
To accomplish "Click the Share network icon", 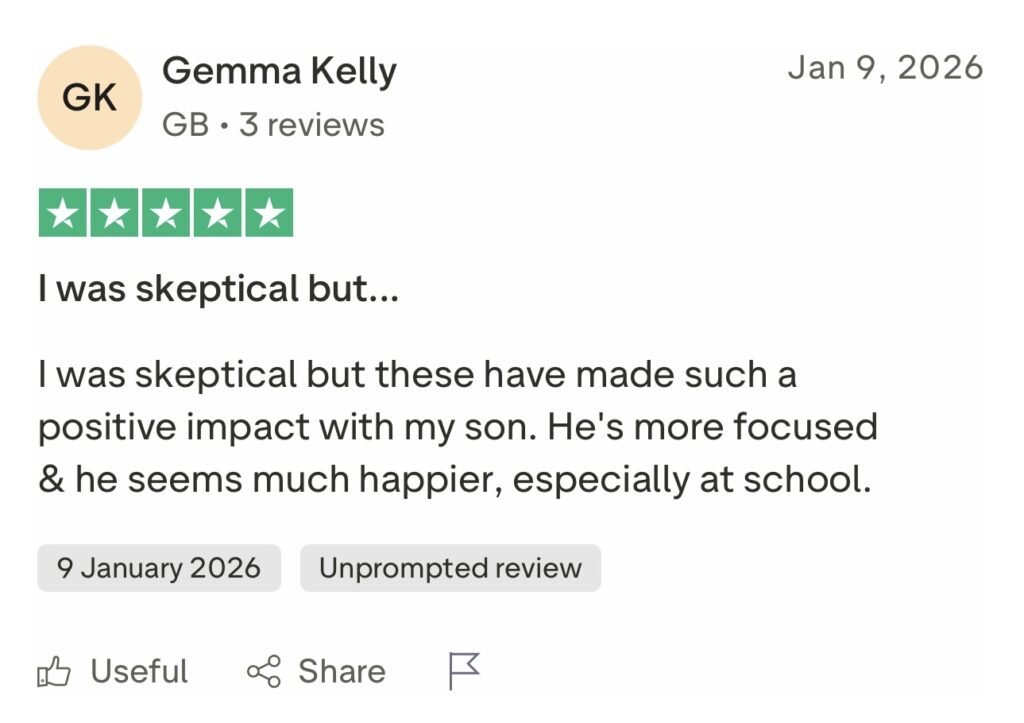I will click(x=264, y=672).
